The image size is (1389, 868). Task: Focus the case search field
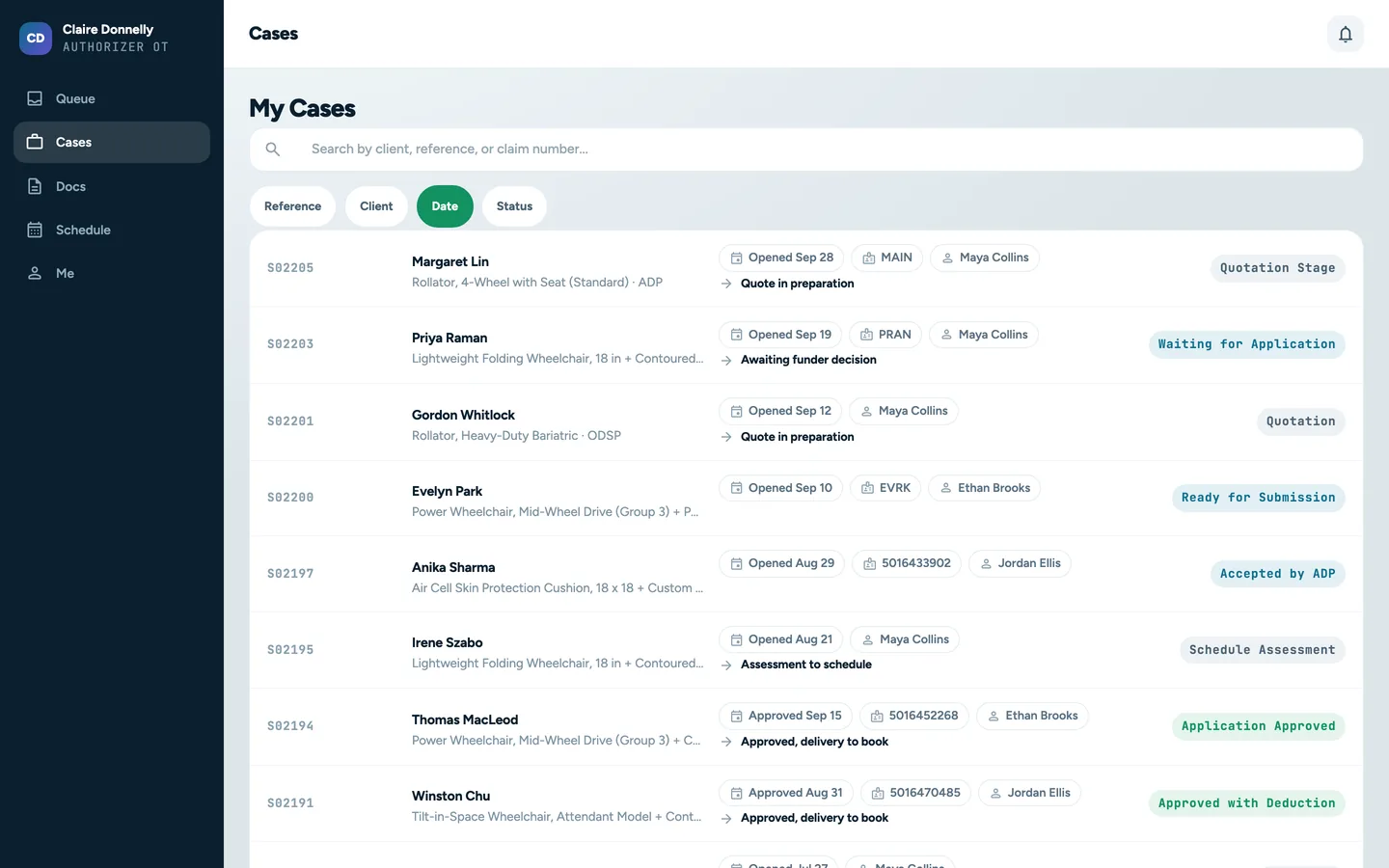point(806,149)
